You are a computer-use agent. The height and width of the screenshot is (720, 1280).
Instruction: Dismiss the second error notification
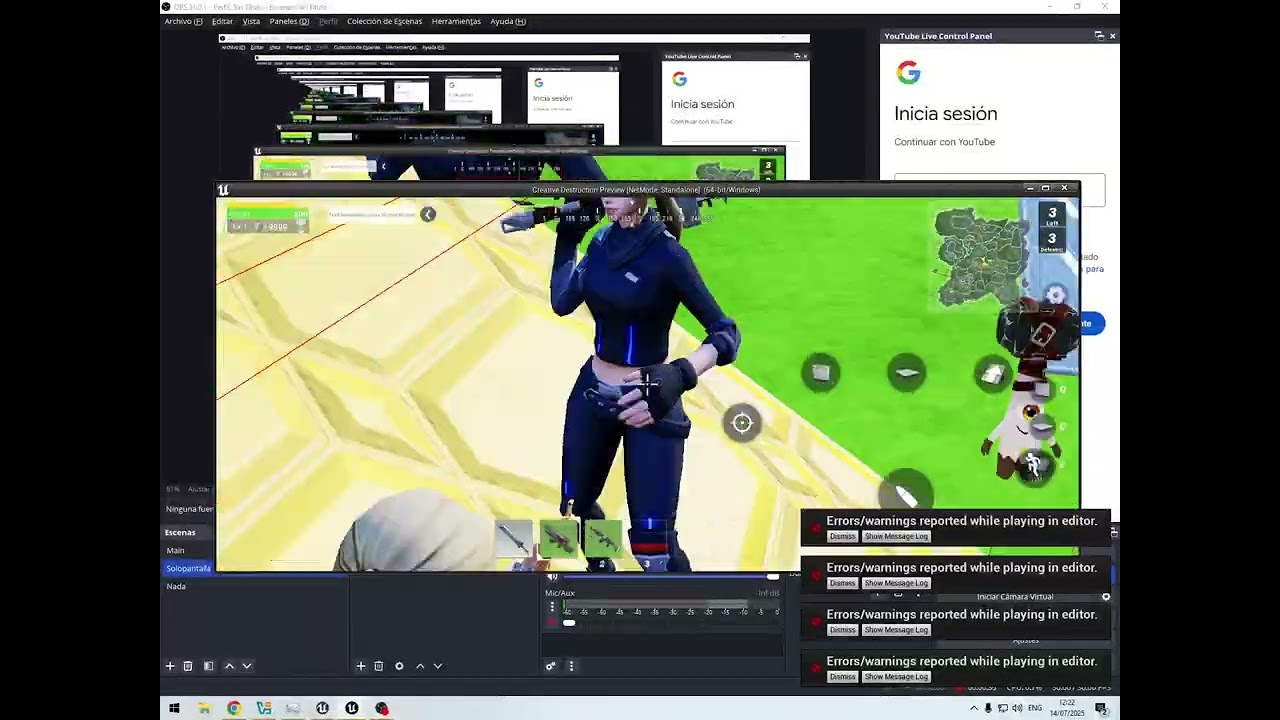click(x=842, y=583)
